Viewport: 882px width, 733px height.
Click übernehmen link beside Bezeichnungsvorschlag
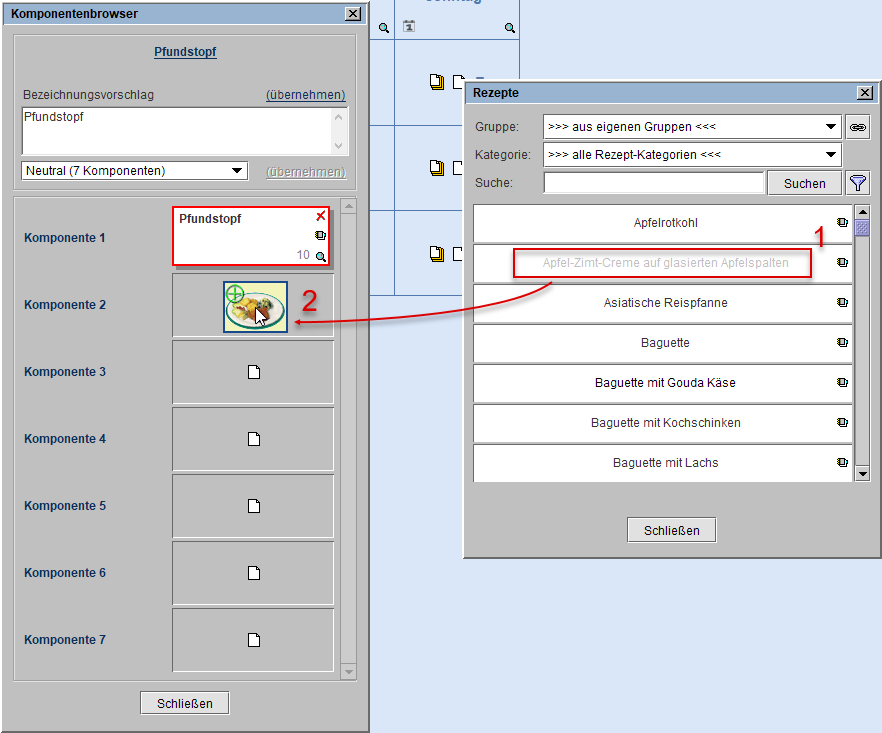[305, 95]
